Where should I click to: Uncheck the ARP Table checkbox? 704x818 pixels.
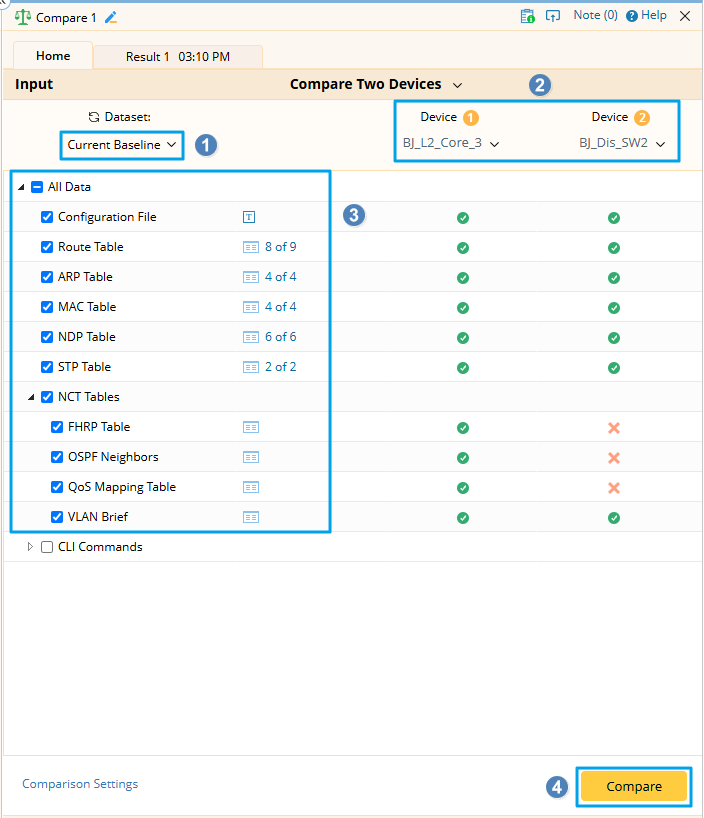[47, 277]
